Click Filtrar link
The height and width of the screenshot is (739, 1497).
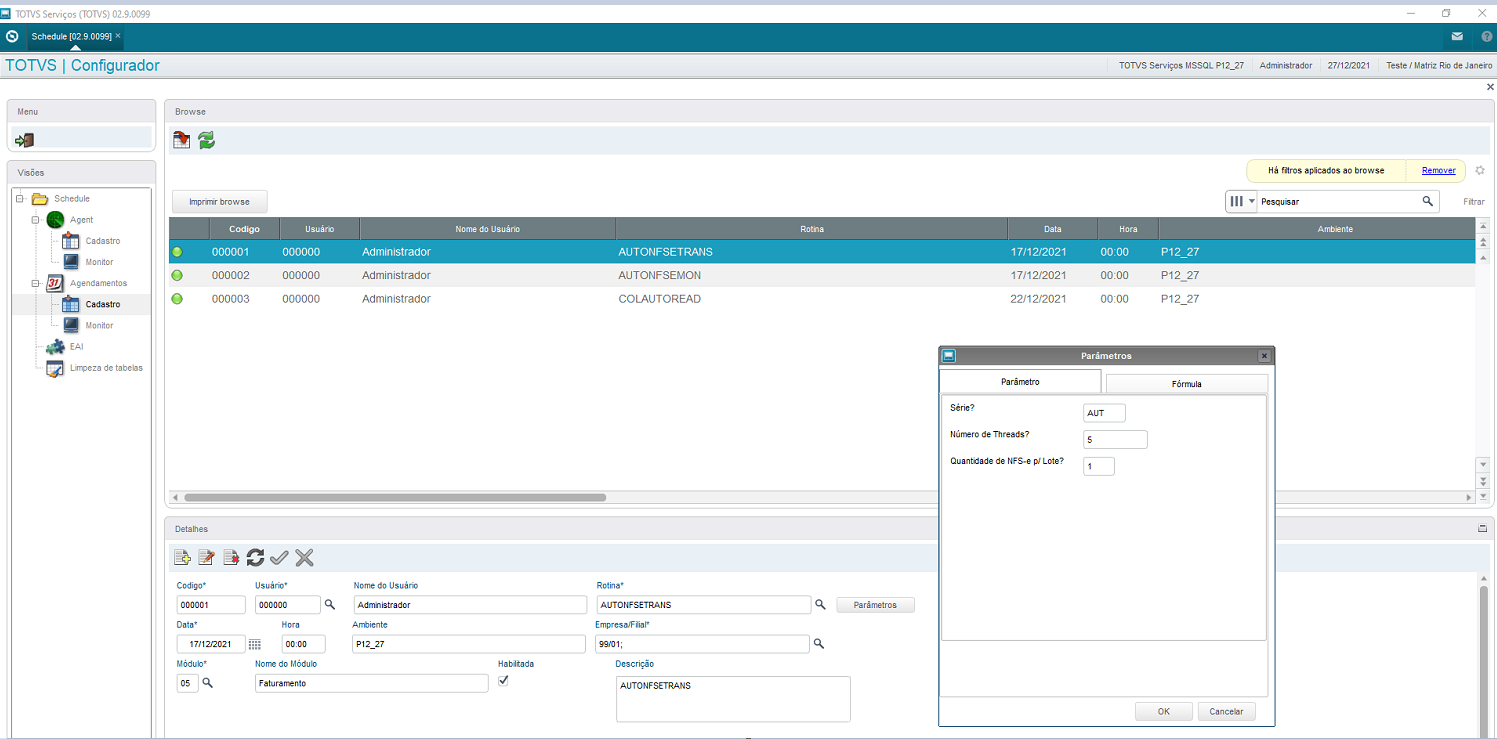1474,201
